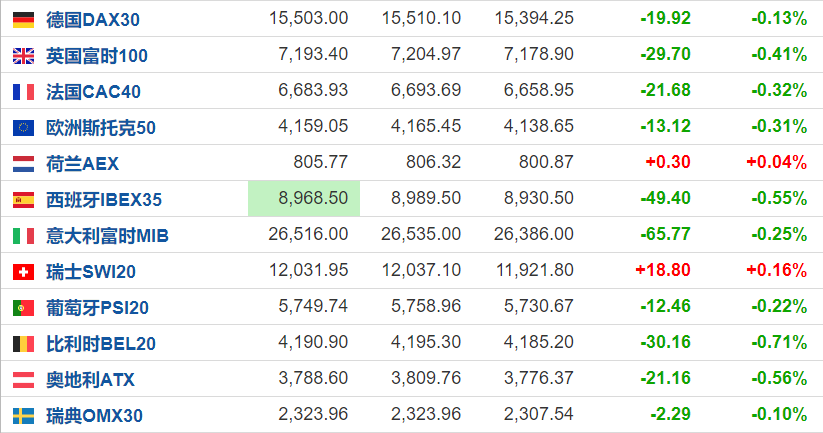Click the Swiss flag icon
The height and width of the screenshot is (433, 823).
24,272
